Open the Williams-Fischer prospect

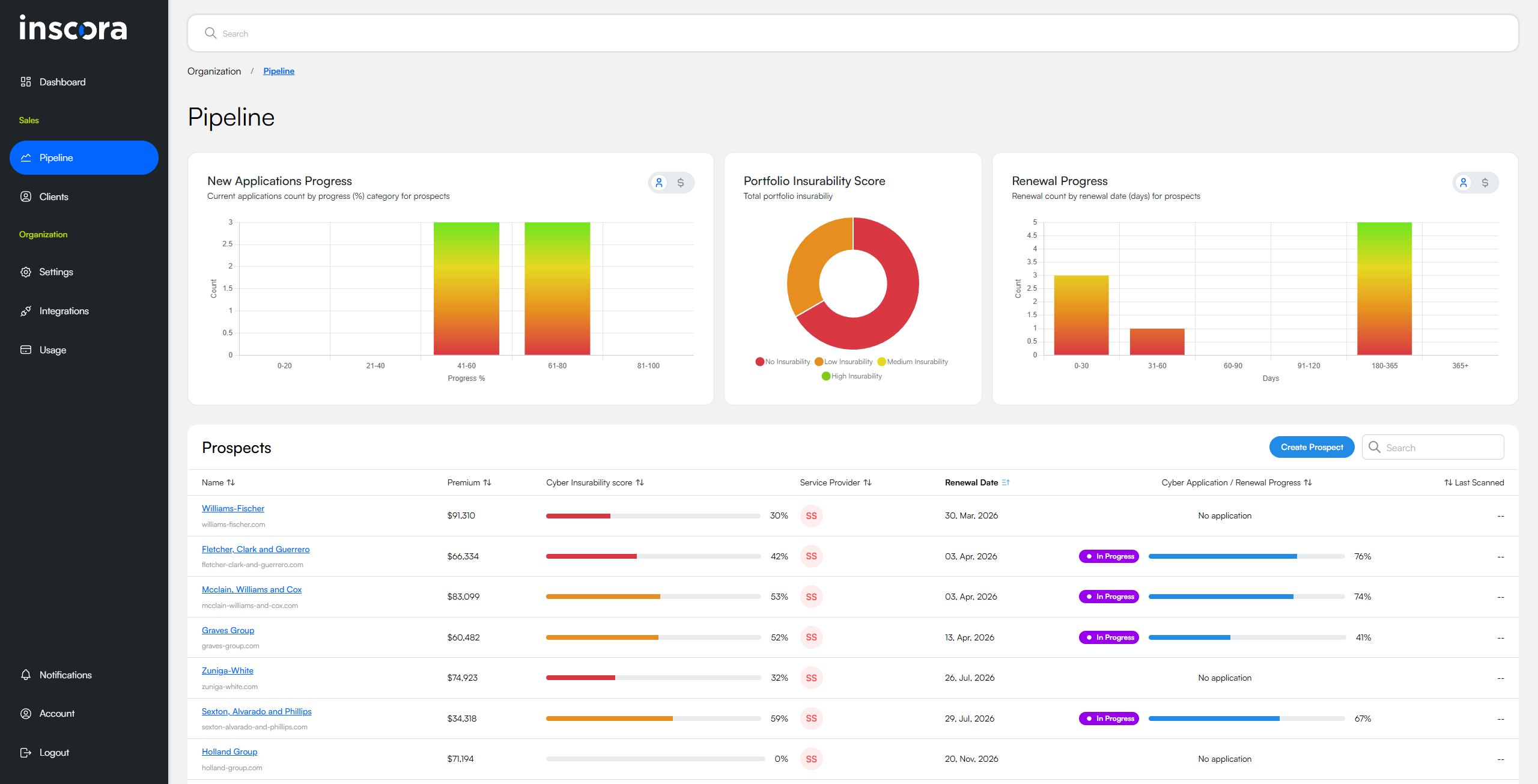(233, 508)
